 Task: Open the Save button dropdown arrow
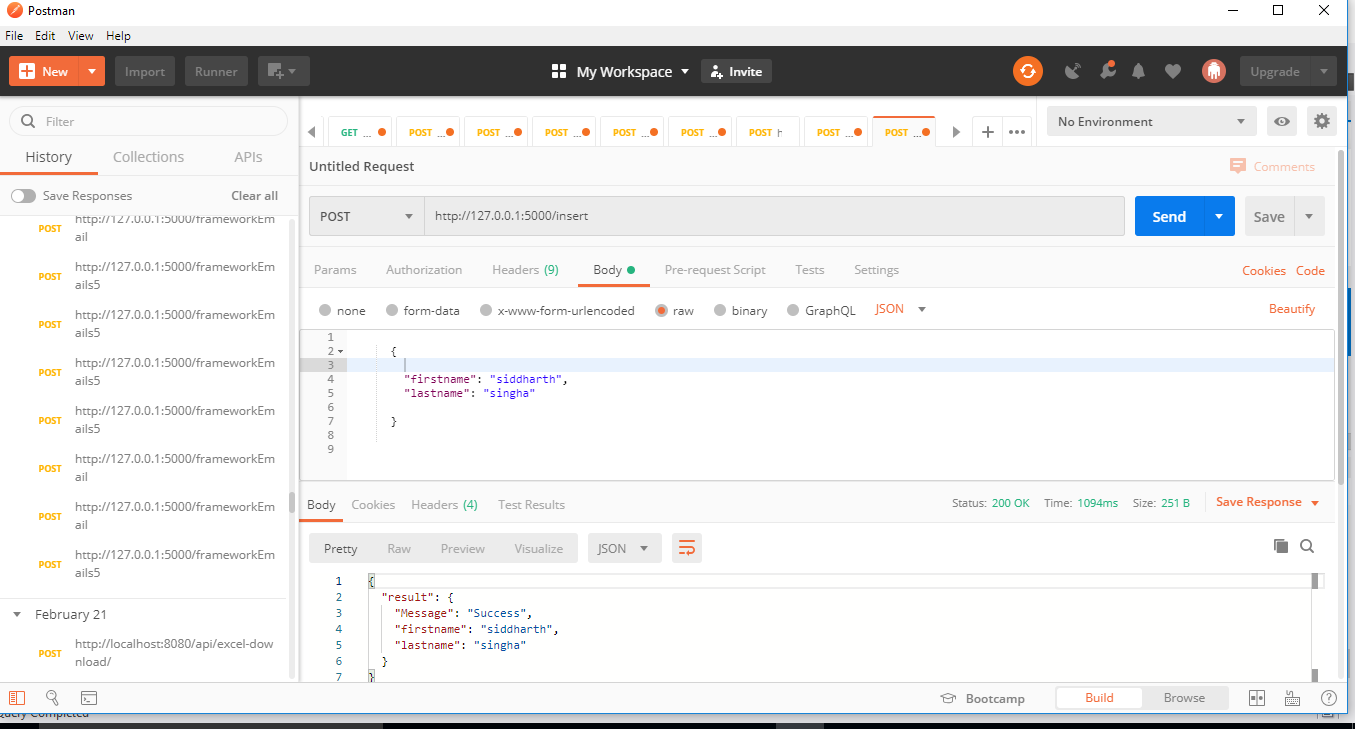tap(1309, 216)
